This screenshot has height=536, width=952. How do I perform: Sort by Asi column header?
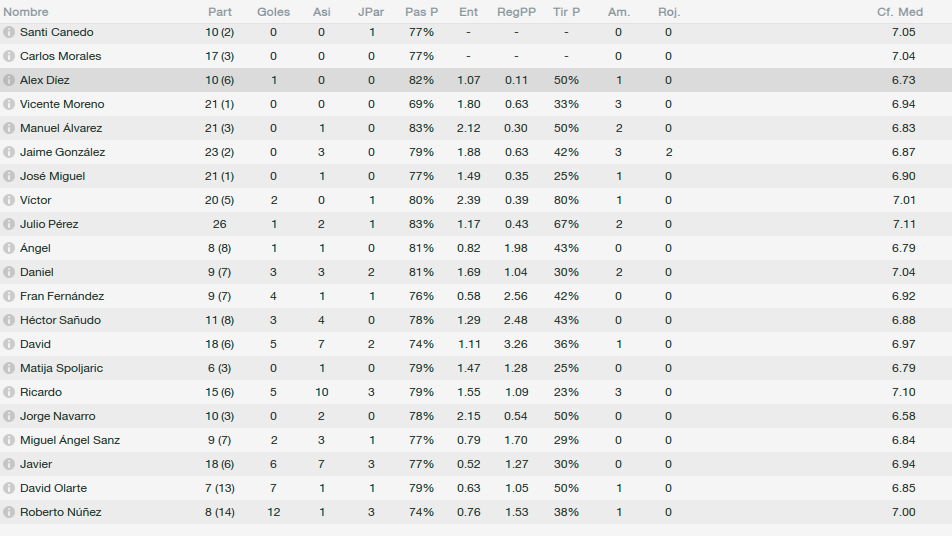(322, 12)
